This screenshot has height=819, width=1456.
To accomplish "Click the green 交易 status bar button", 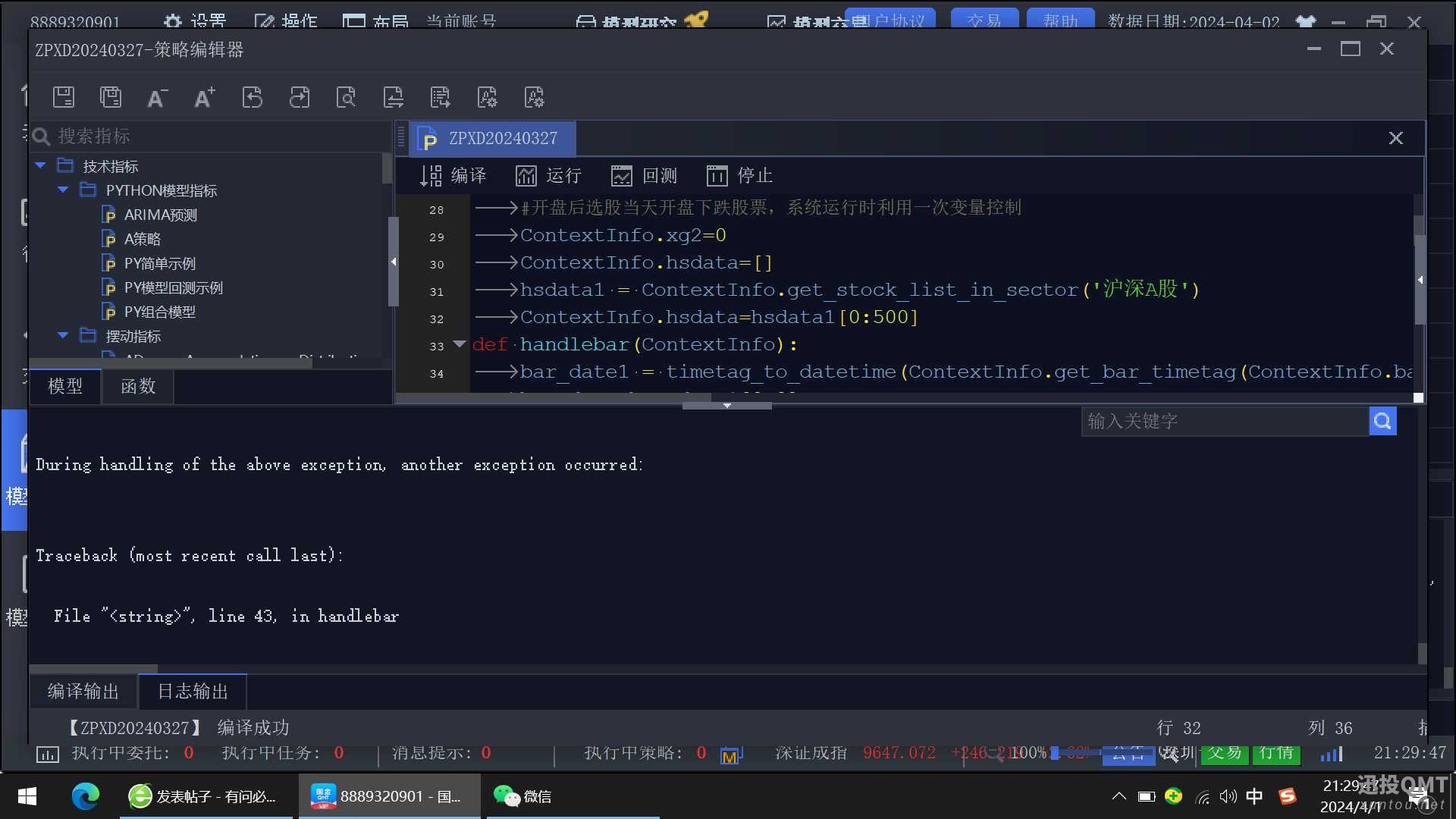I will pos(1225,754).
